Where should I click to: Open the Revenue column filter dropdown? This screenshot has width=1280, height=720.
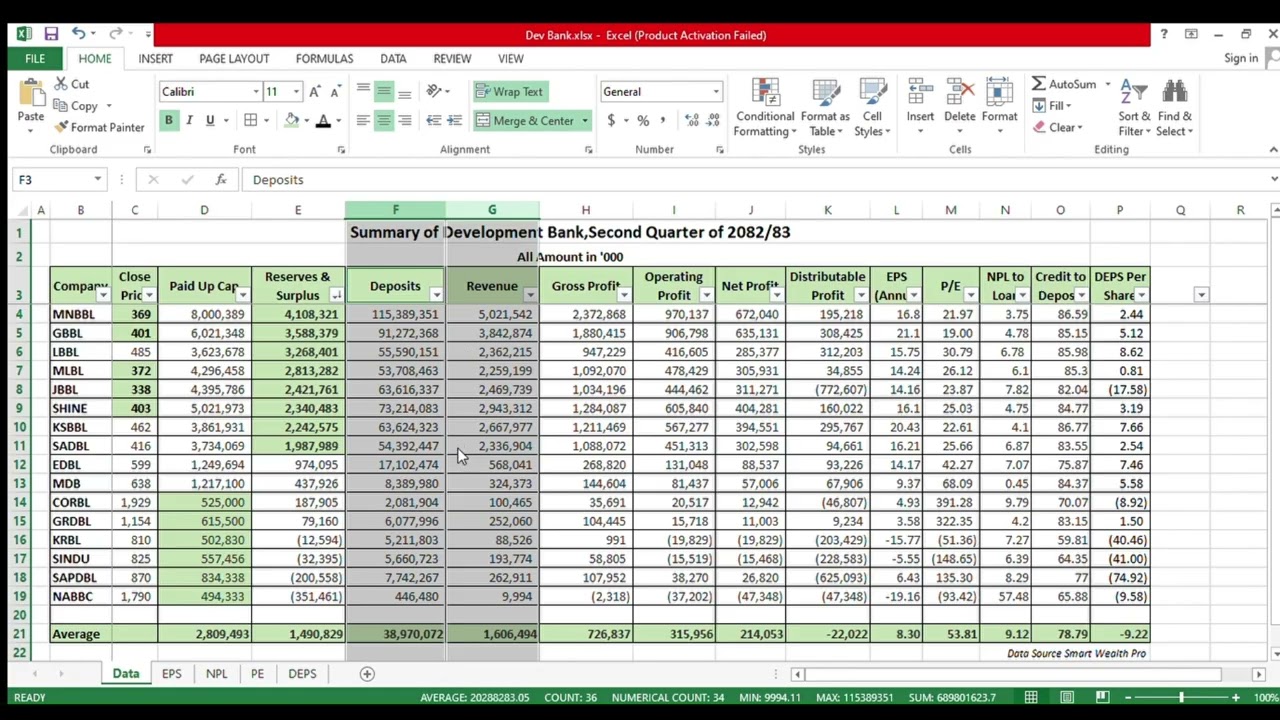click(x=530, y=295)
